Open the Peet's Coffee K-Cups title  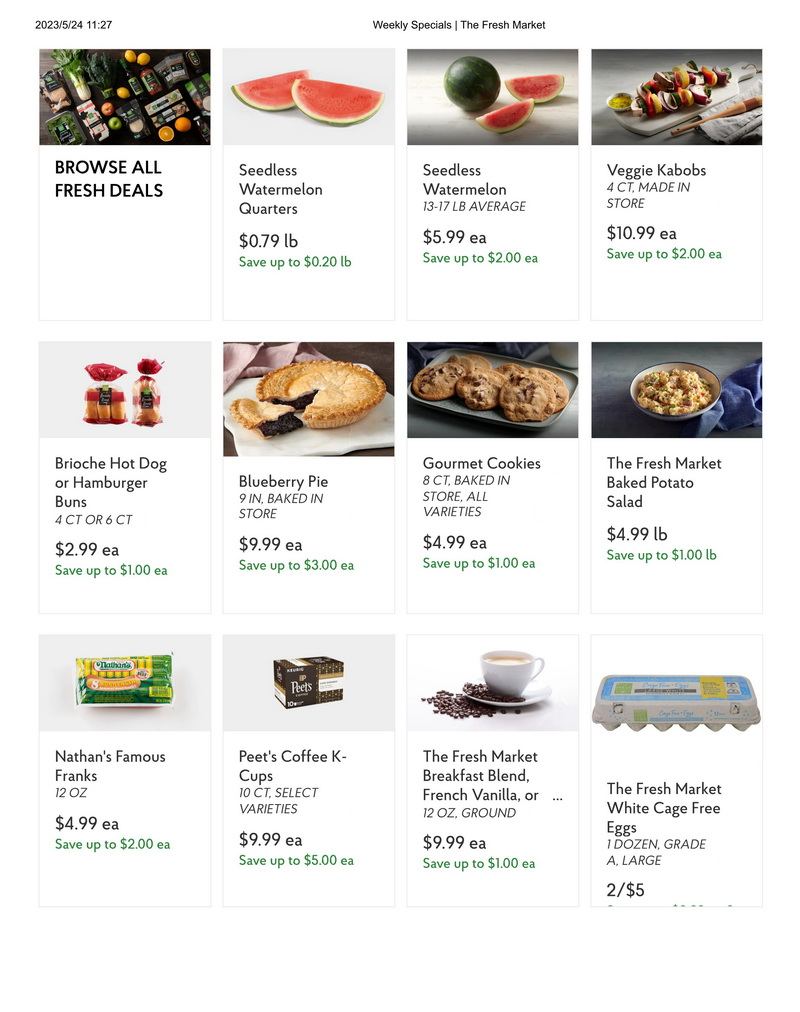292,765
